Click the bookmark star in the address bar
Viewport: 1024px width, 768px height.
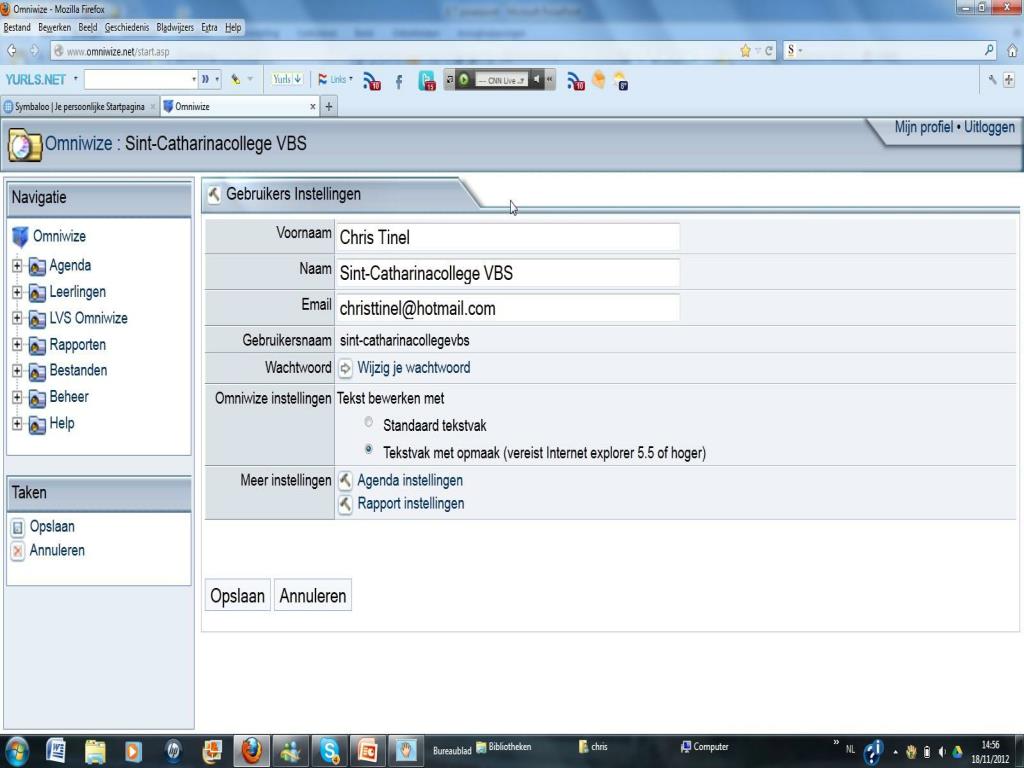click(745, 51)
